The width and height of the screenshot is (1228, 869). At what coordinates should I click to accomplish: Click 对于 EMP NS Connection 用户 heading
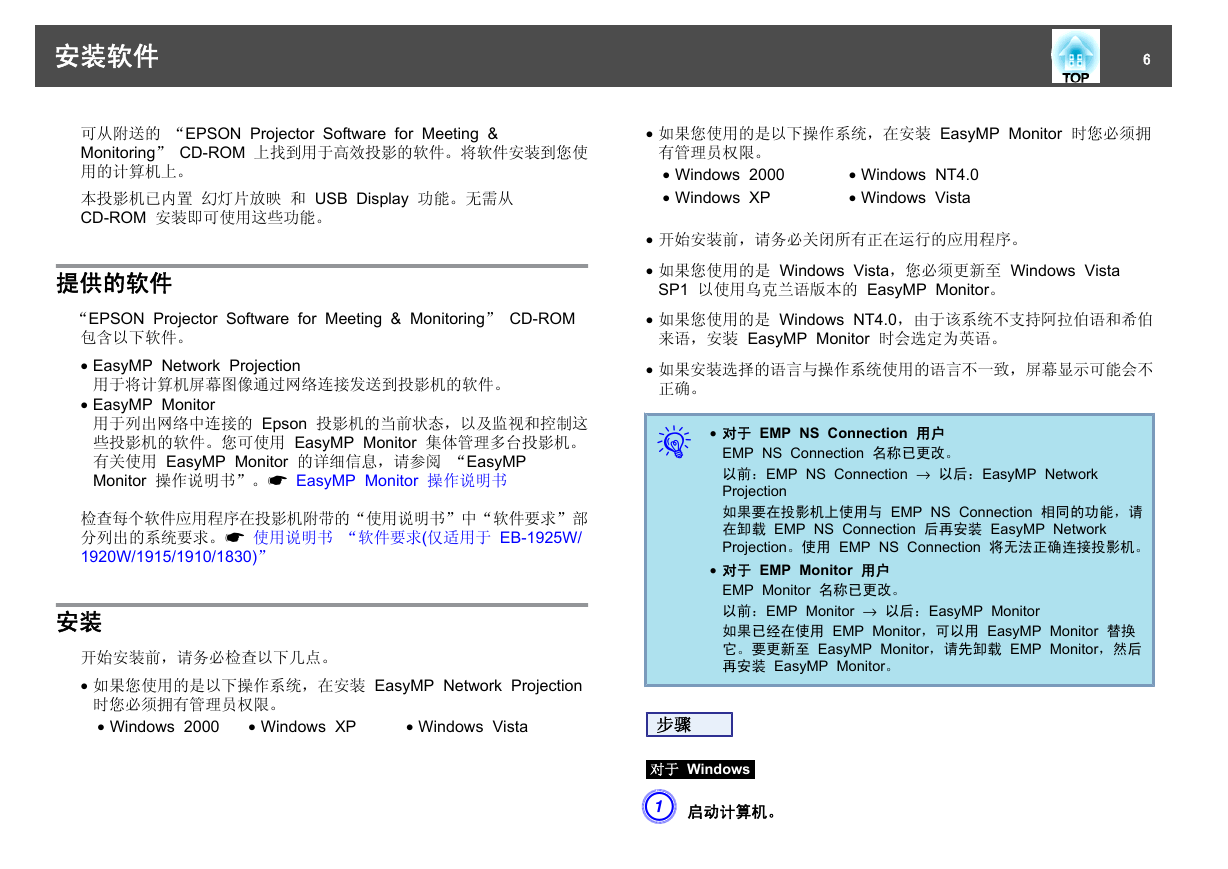tap(833, 433)
